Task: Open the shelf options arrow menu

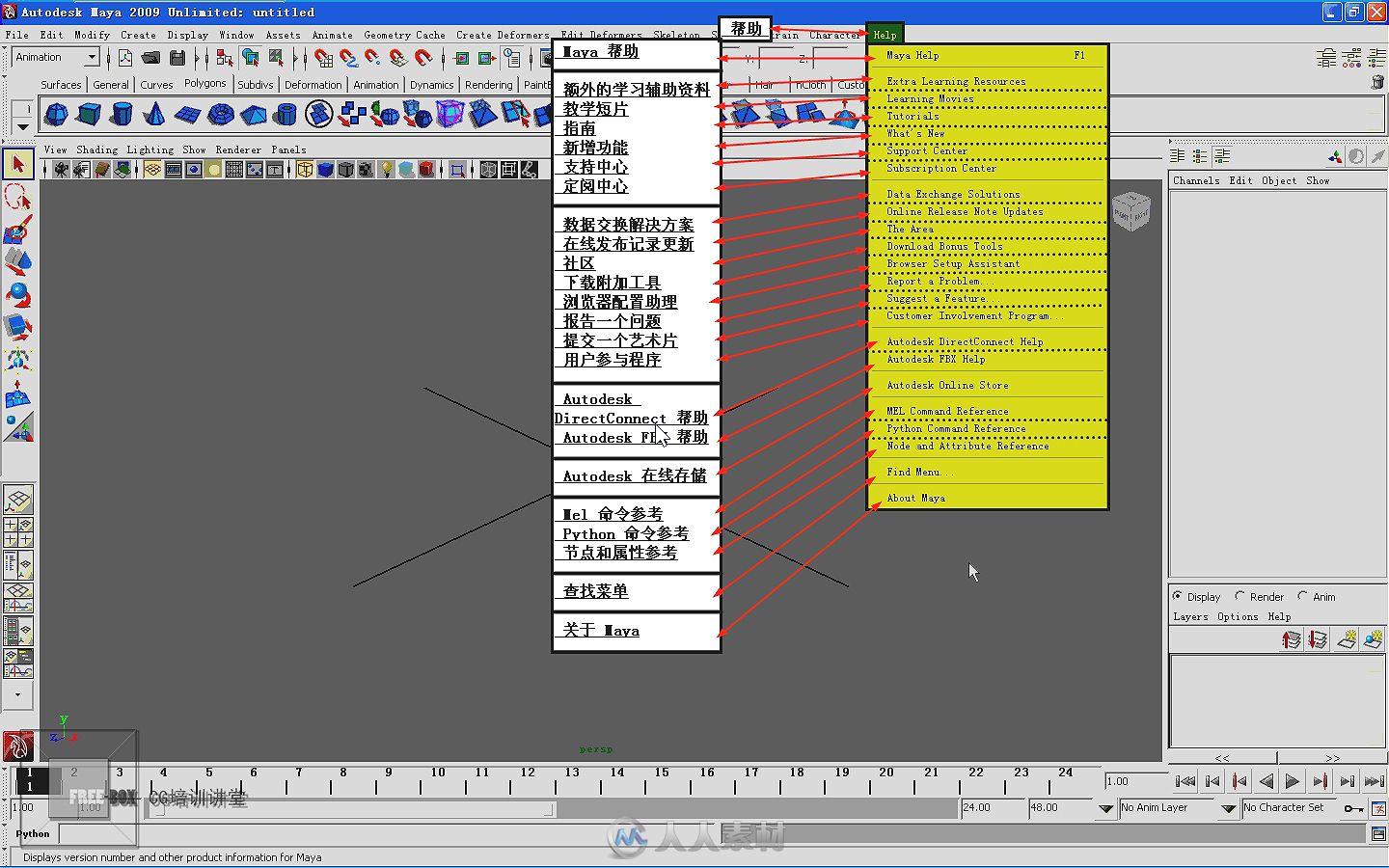Action: [22, 126]
